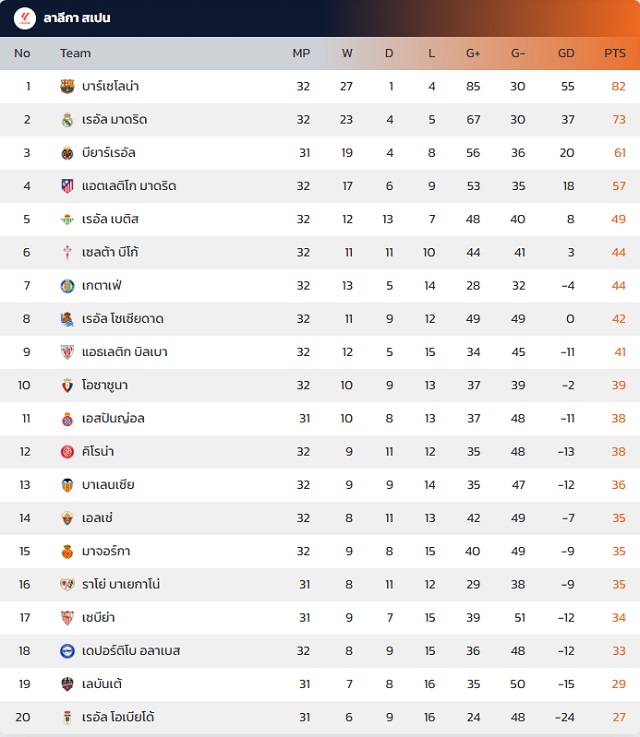Sort table by GD column header
The height and width of the screenshot is (737, 640).
click(x=566, y=53)
